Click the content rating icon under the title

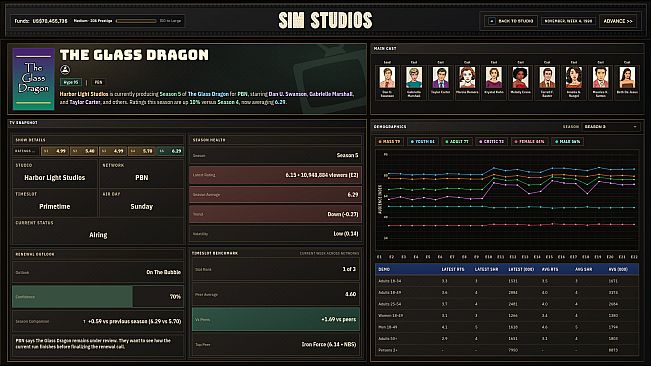point(65,69)
